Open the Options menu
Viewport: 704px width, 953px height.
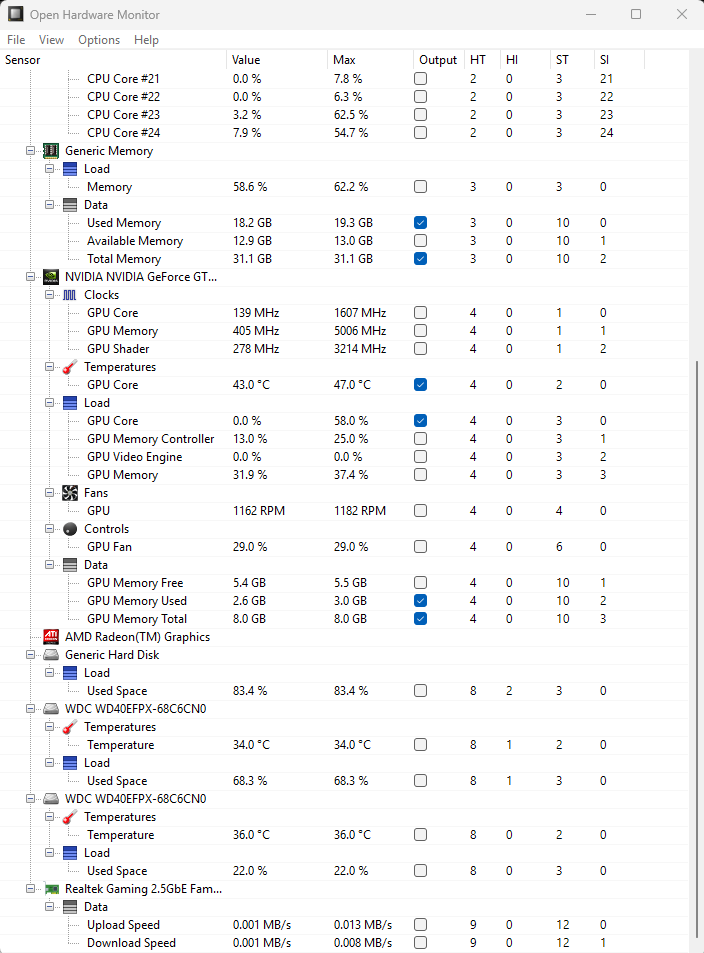click(x=99, y=40)
